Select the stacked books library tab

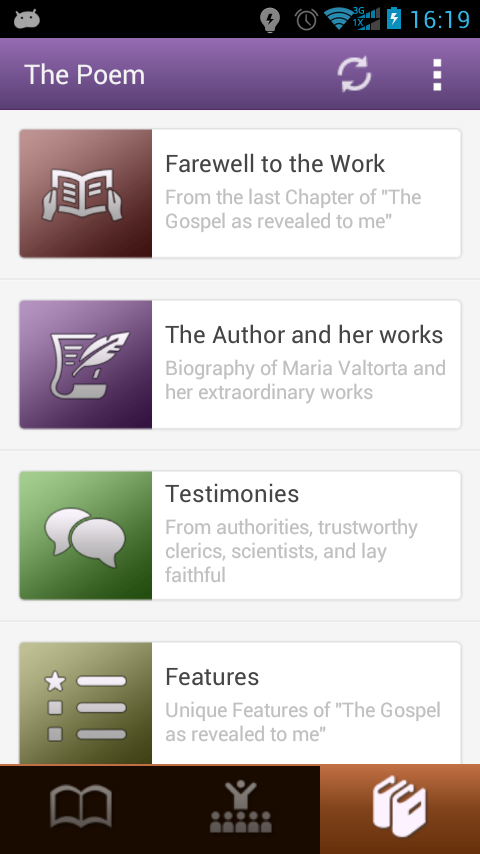pos(400,809)
